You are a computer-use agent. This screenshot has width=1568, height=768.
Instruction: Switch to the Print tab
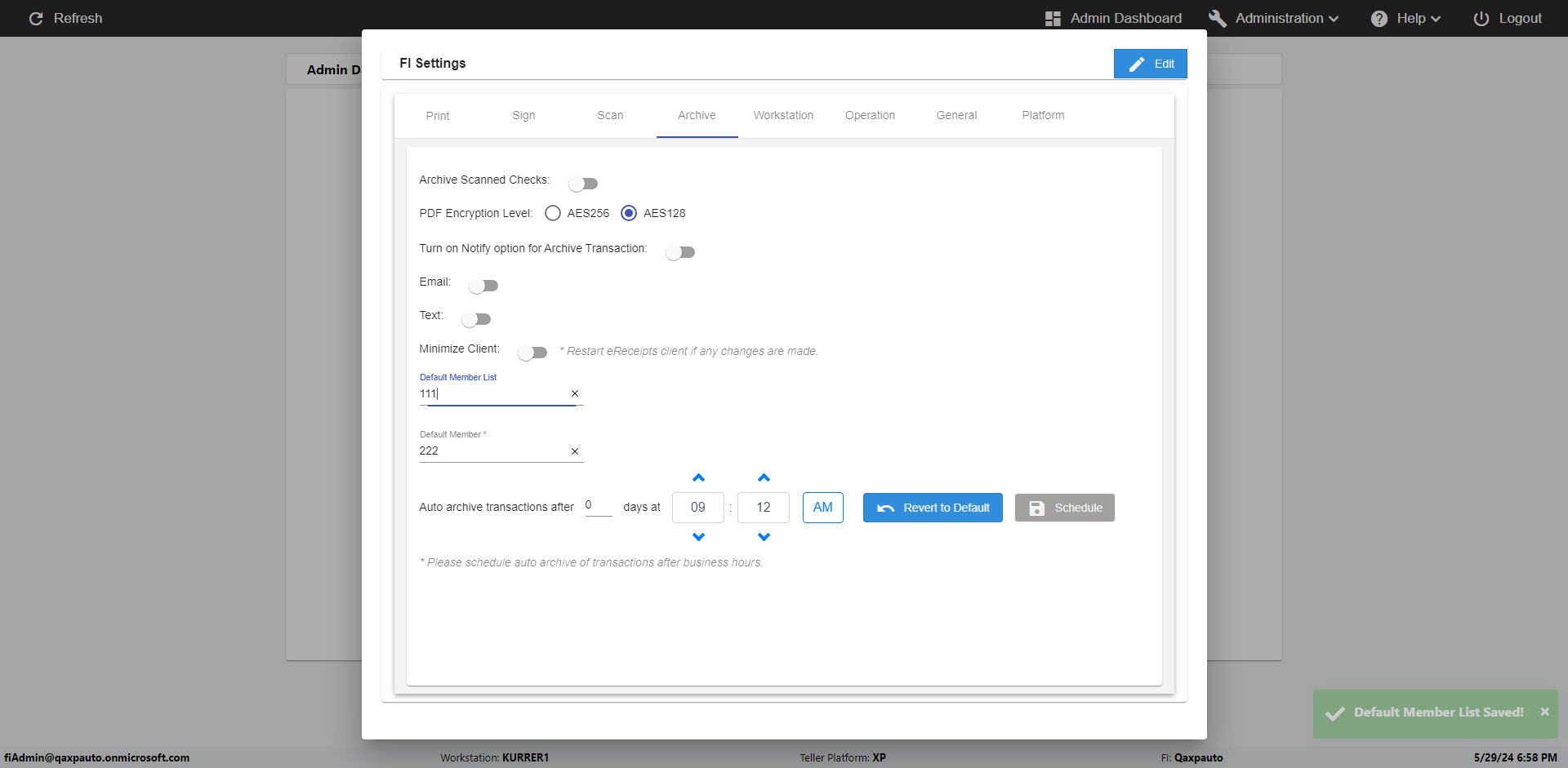coord(438,116)
